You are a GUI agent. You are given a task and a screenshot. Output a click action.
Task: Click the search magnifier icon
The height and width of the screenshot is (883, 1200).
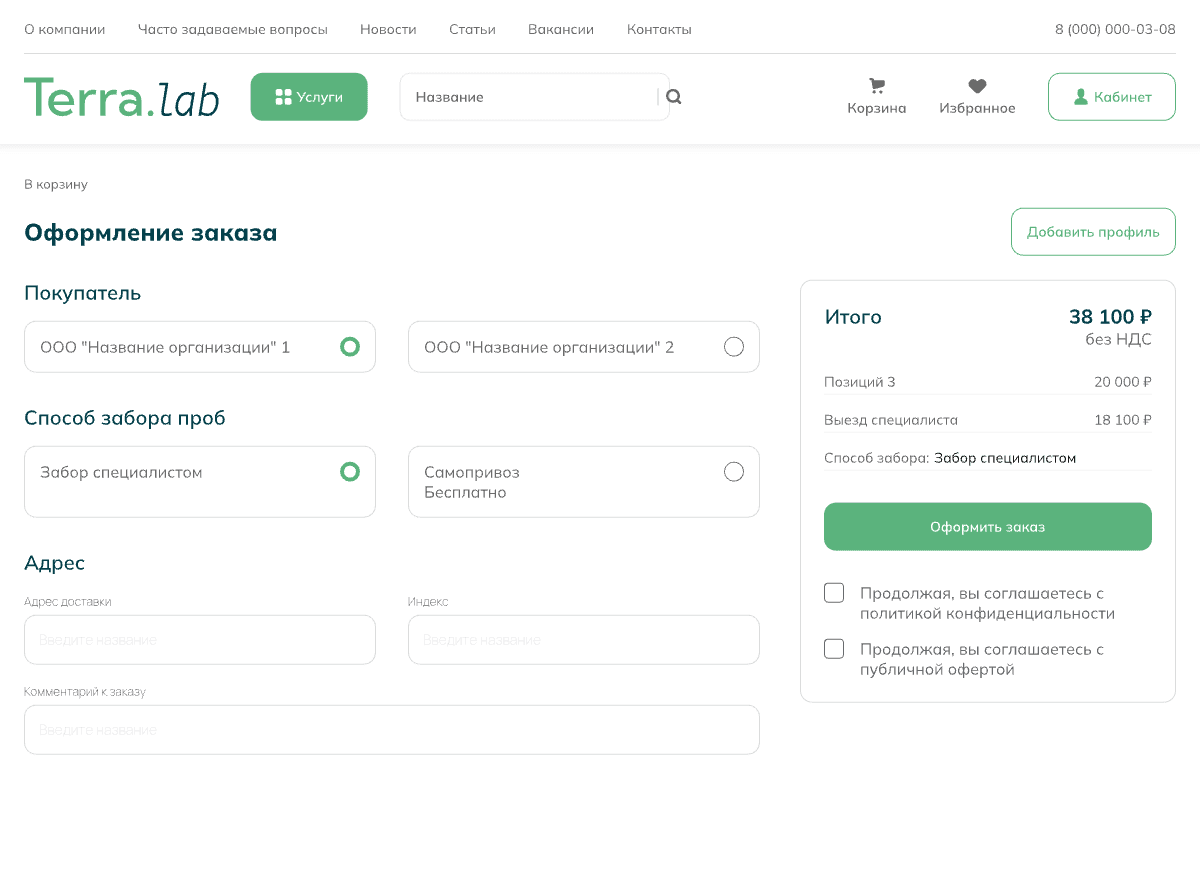(x=674, y=97)
